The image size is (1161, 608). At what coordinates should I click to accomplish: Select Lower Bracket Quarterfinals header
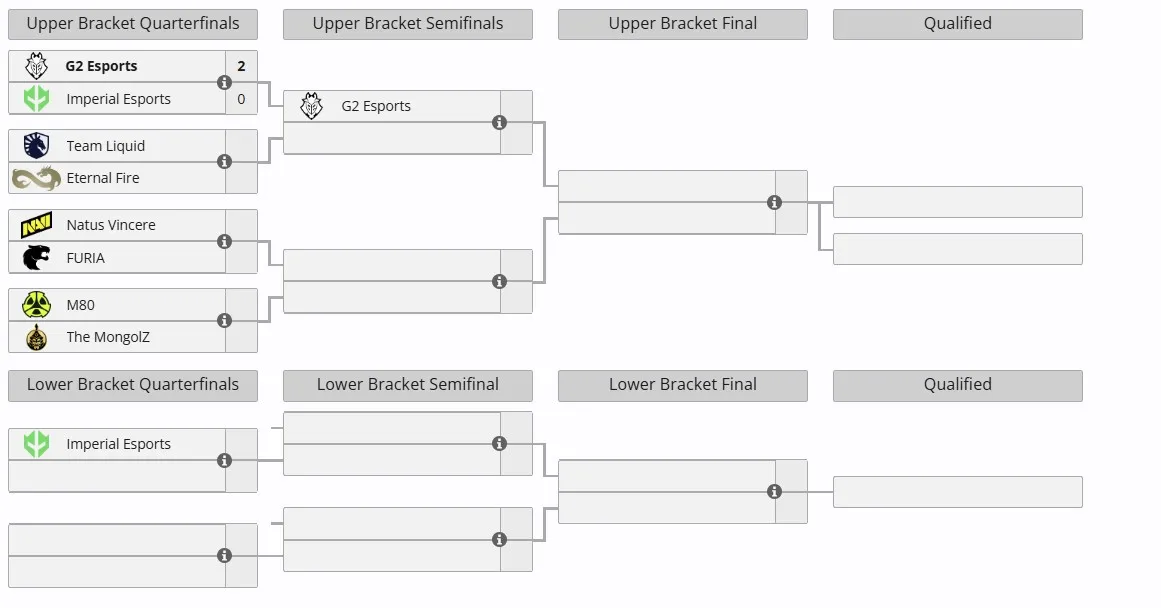coord(133,385)
